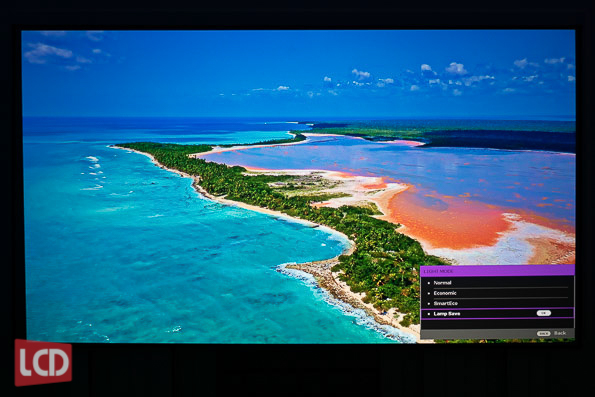Click the OK pill beside Lamp Save
The image size is (595, 397).
(x=543, y=313)
